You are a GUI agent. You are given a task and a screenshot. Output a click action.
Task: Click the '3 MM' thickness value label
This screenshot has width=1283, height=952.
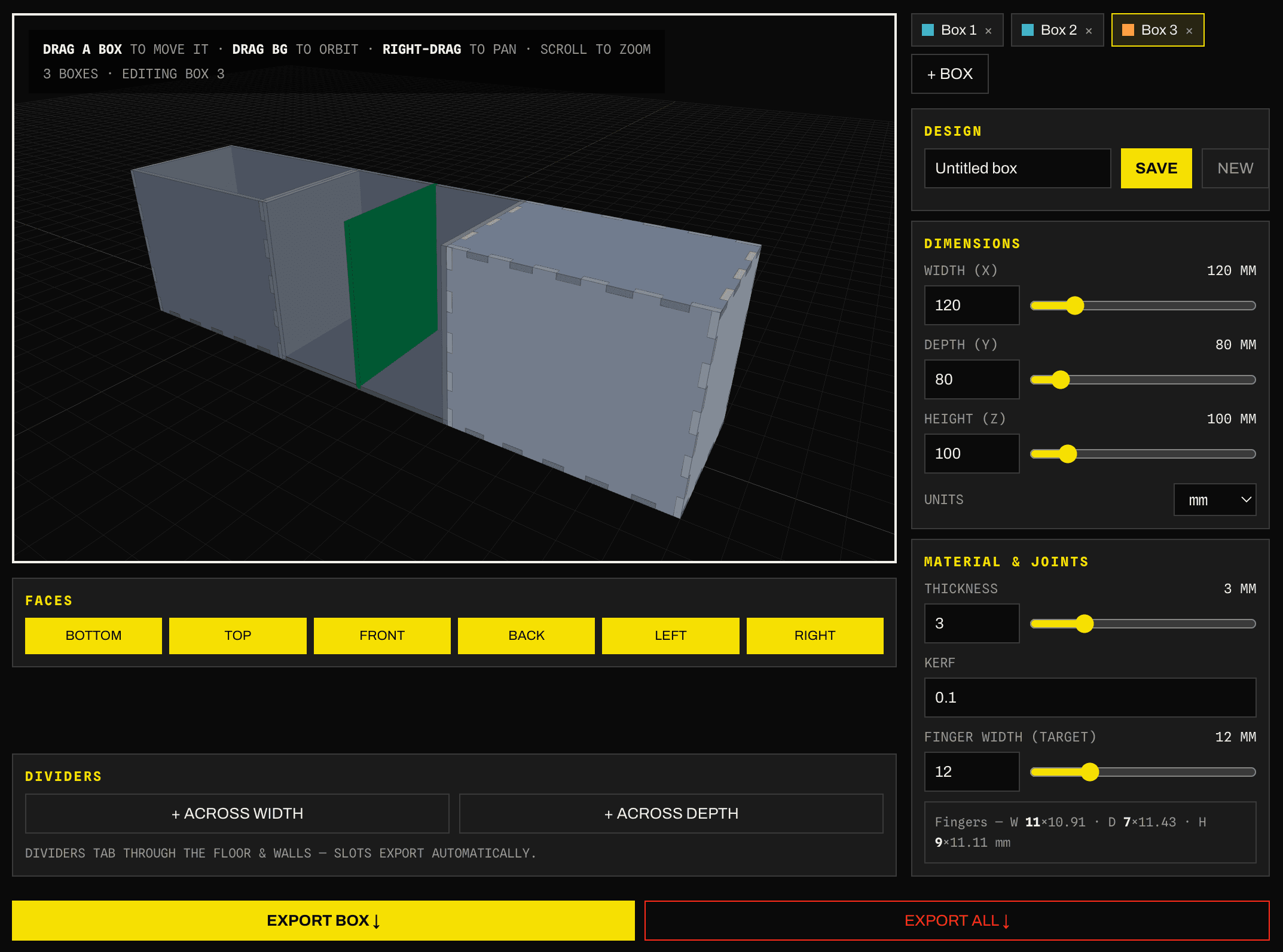click(x=1239, y=588)
